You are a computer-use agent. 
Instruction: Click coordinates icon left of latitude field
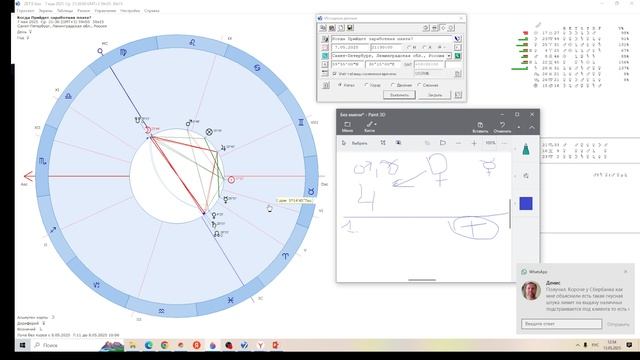click(x=325, y=64)
